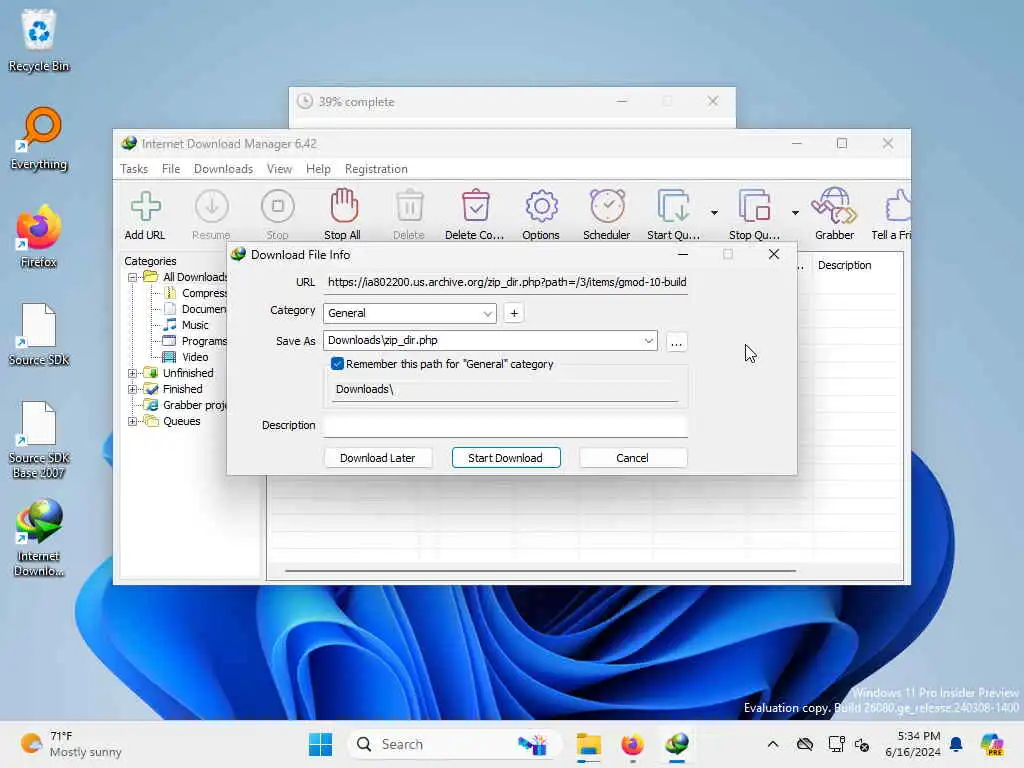Open Windows Start menu
The height and width of the screenshot is (768, 1024).
[320, 744]
